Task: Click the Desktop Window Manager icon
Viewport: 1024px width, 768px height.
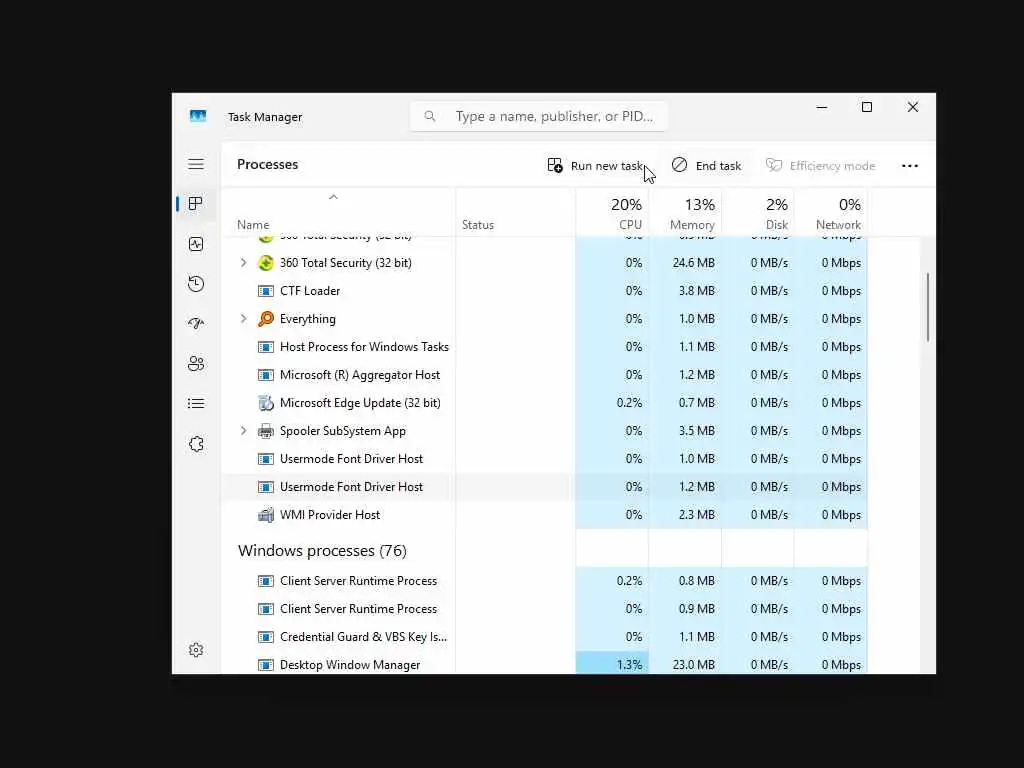Action: point(265,665)
